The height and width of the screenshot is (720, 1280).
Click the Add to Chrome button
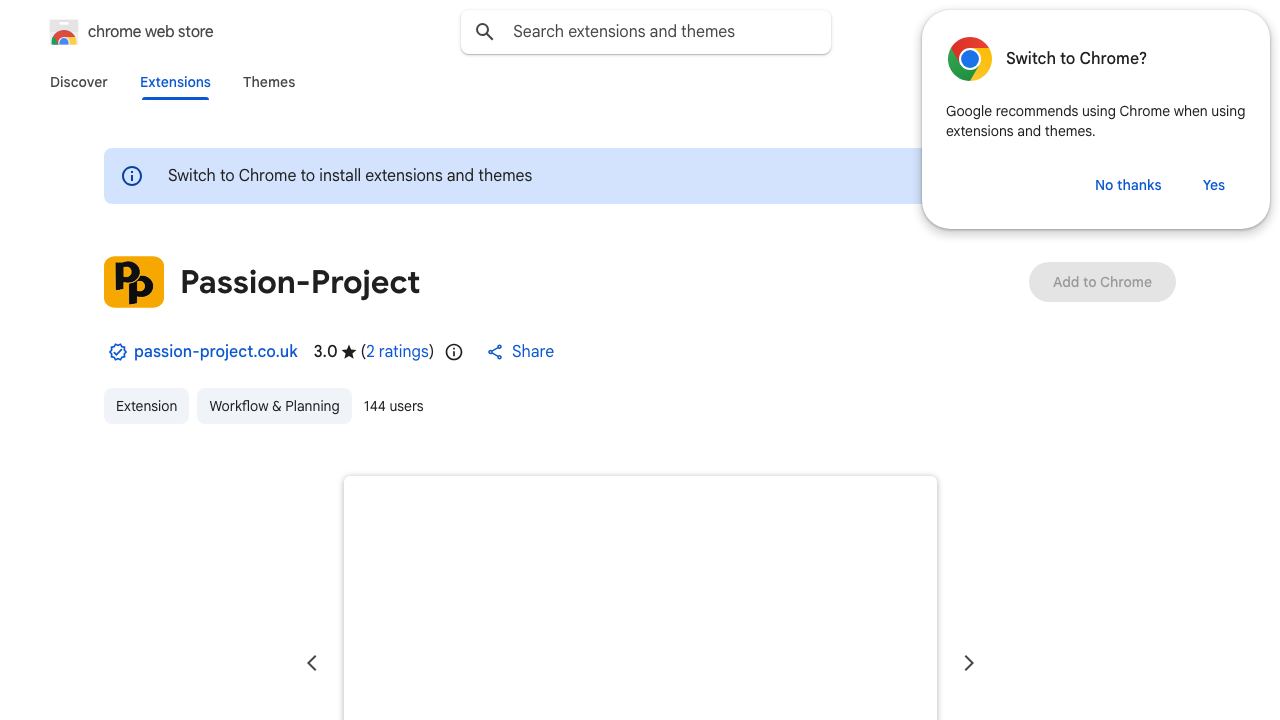1102,282
